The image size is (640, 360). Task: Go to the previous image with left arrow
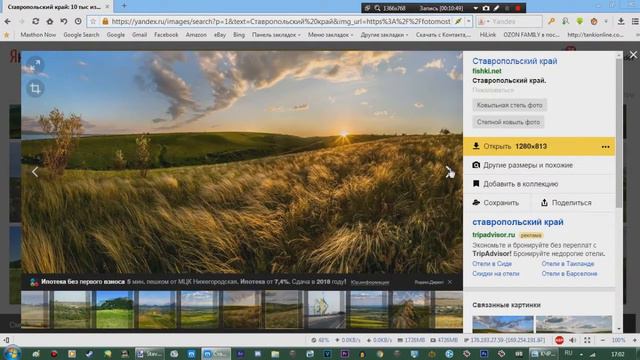(x=35, y=172)
